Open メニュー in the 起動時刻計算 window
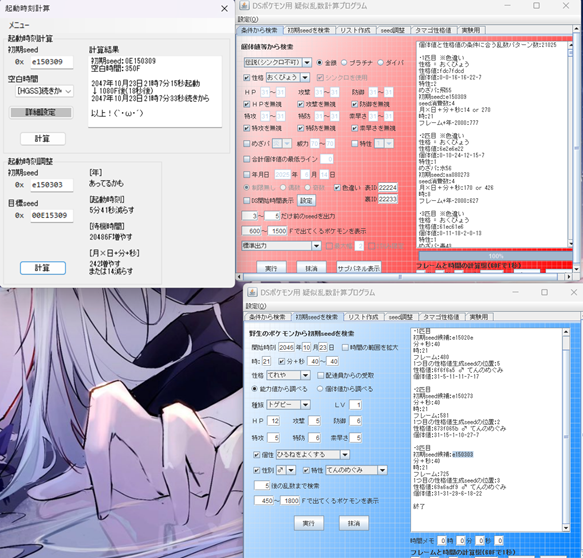 coord(19,25)
